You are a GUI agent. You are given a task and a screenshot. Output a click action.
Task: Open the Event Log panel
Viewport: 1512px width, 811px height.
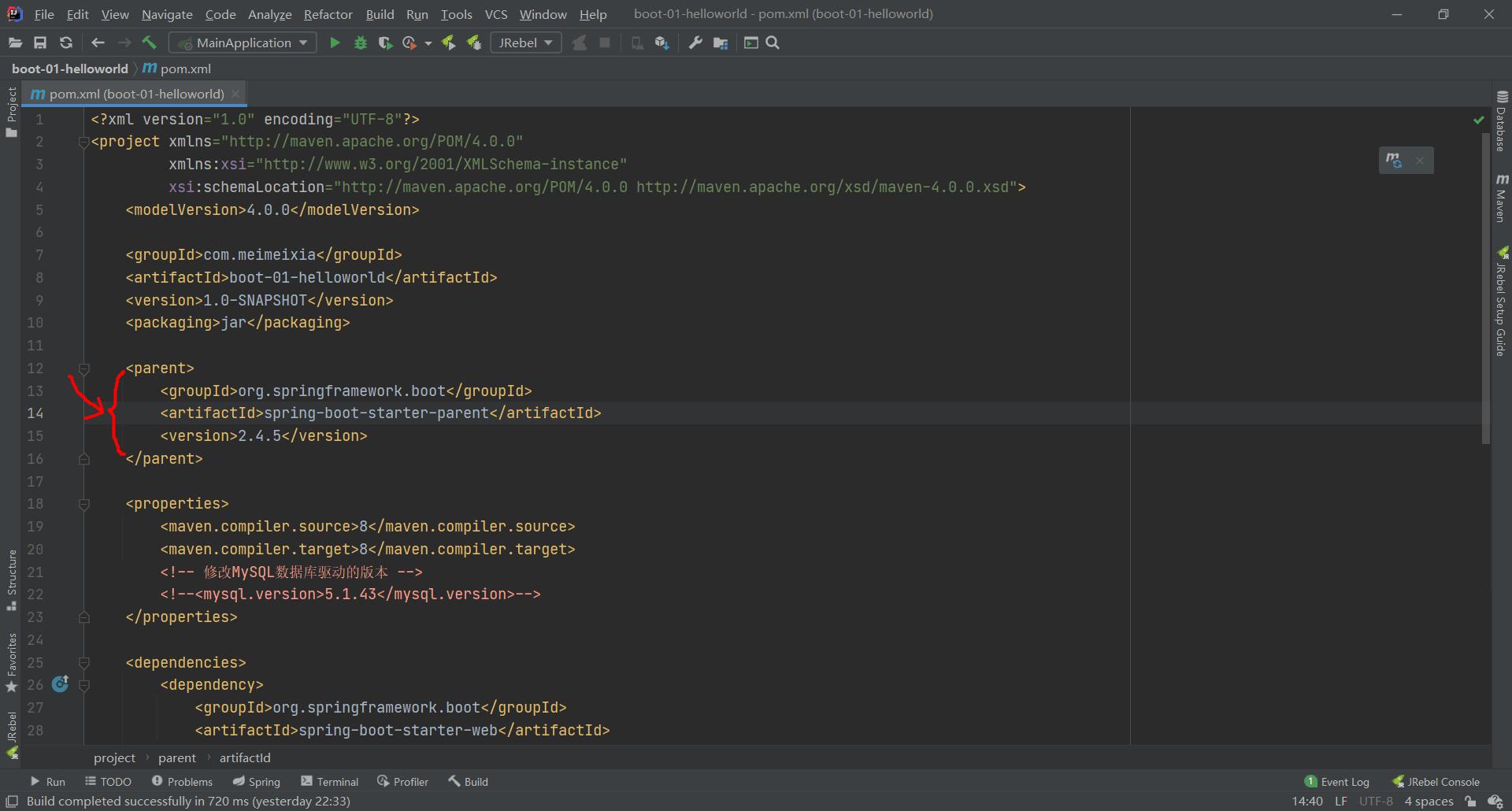(x=1336, y=782)
